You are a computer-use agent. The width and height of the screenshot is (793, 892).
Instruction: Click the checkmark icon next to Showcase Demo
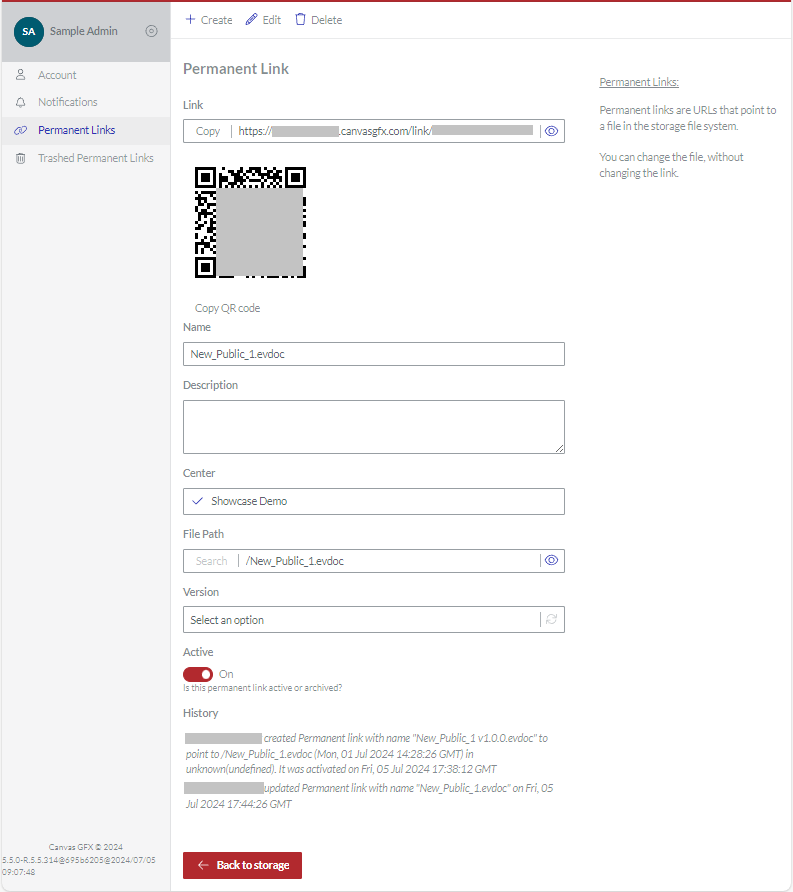click(197, 501)
